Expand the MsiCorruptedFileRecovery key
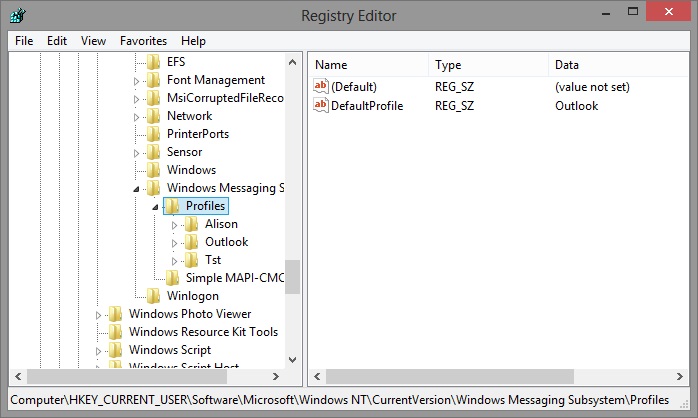698x418 pixels. [137, 99]
